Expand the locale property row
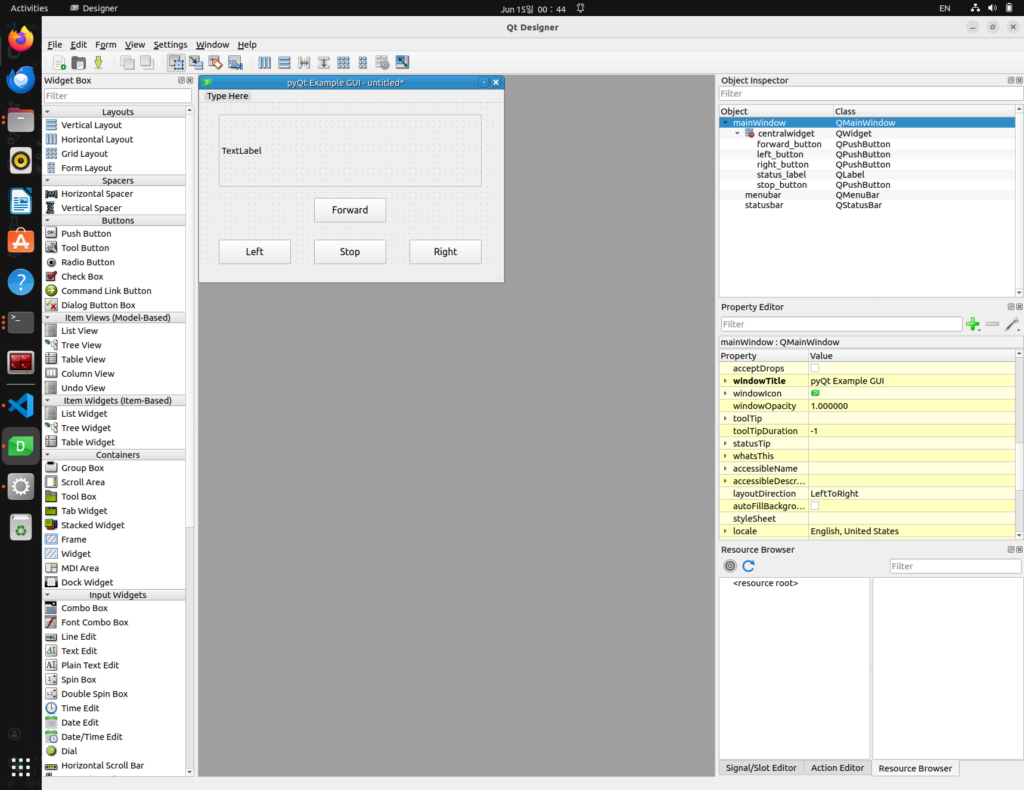 coord(725,531)
